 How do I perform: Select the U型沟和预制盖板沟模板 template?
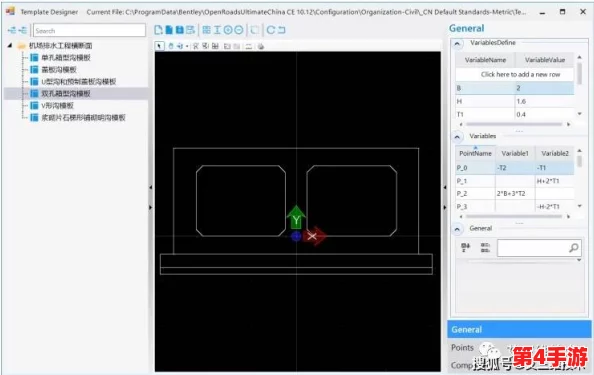79,81
